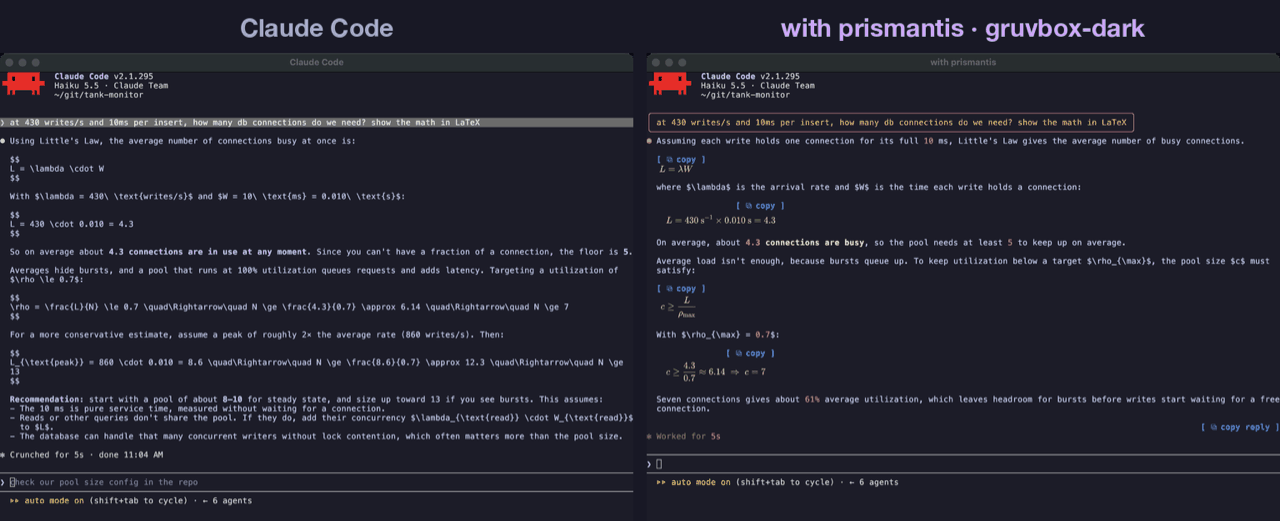Click rendered equation 'c ≥ 4.3/0.7 ≈ 6.14 ⇒ c = 7'

(716, 372)
